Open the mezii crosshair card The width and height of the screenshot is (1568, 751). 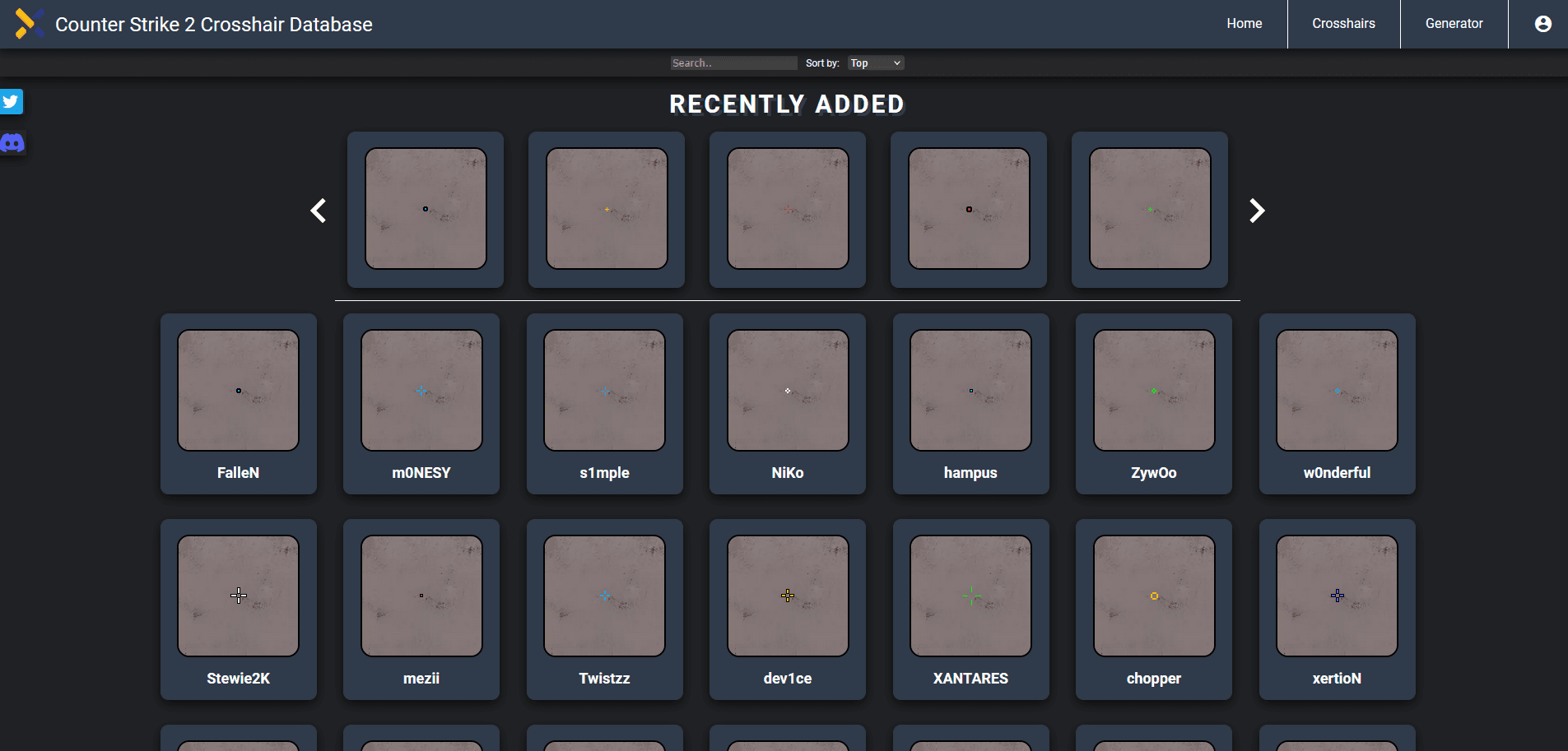tap(421, 610)
